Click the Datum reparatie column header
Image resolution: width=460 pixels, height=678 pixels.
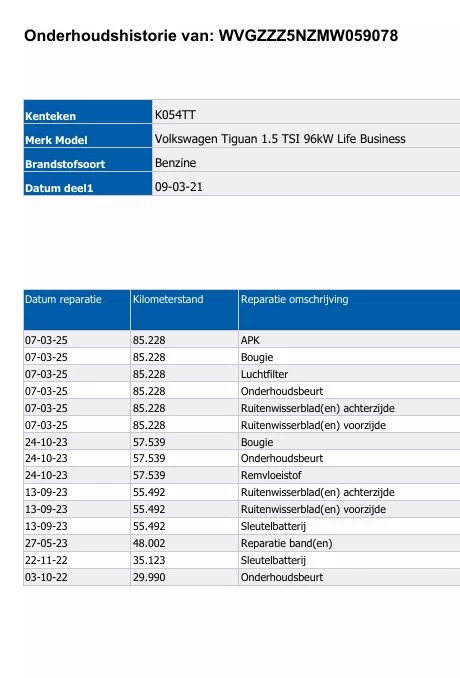[x=77, y=310]
